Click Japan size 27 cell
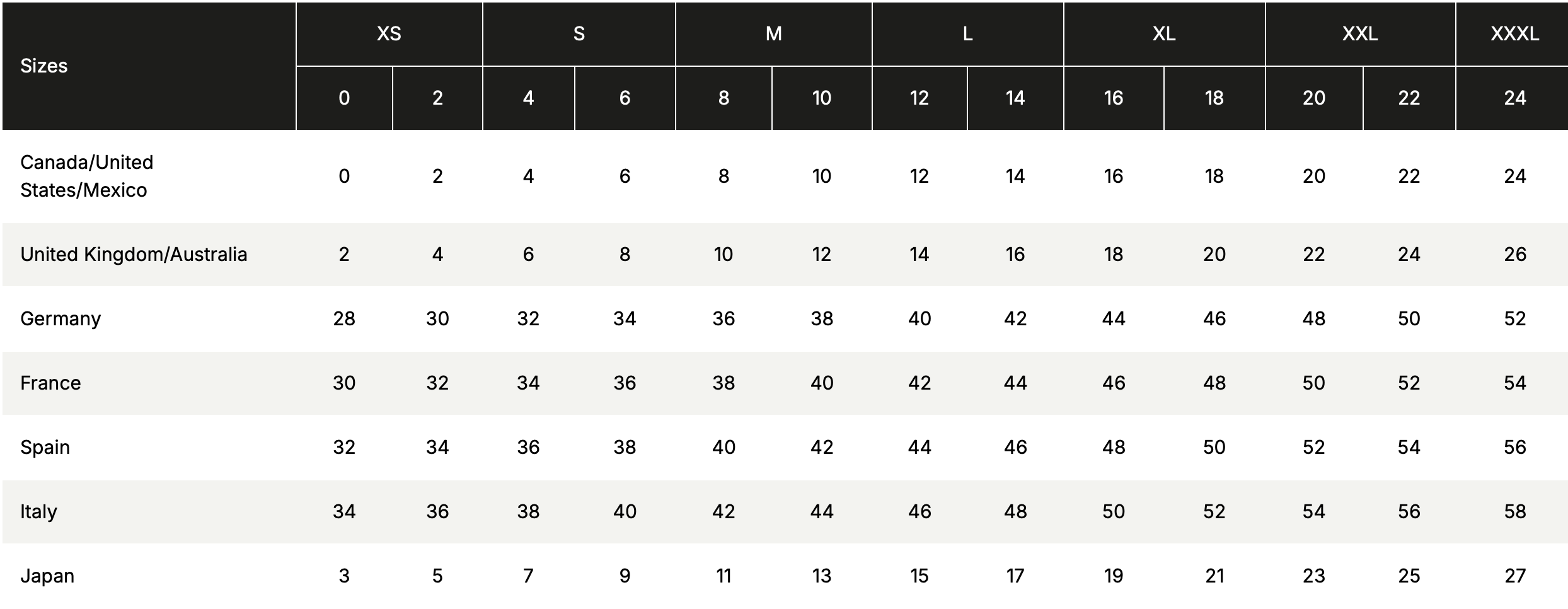 1514,576
